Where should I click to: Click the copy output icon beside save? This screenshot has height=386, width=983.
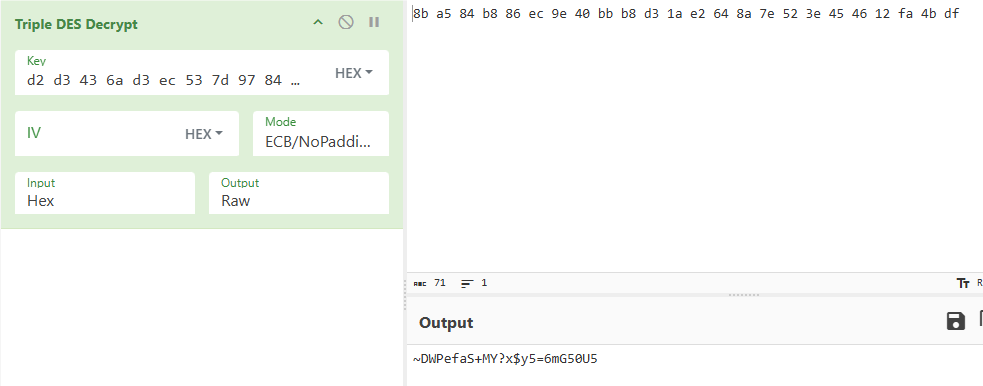tap(980, 320)
